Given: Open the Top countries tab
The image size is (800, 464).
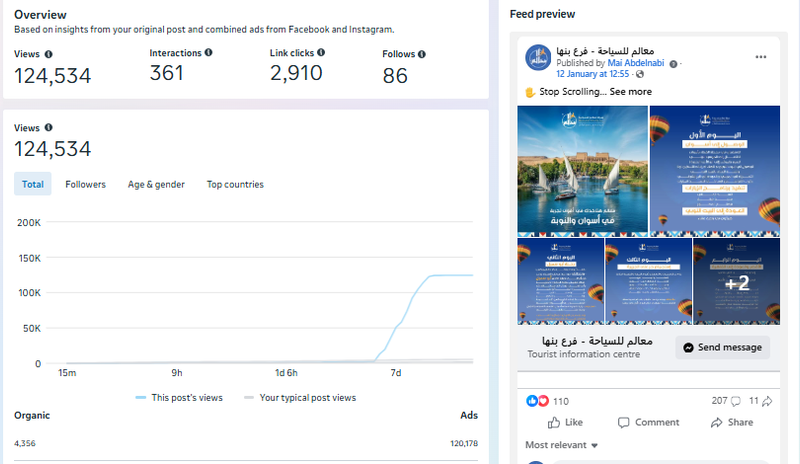Looking at the screenshot, I should tap(235, 184).
